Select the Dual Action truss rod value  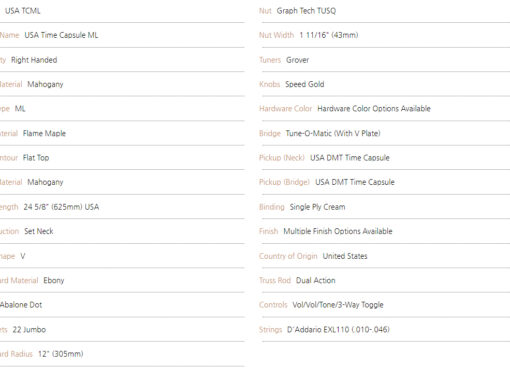pyautogui.click(x=316, y=280)
